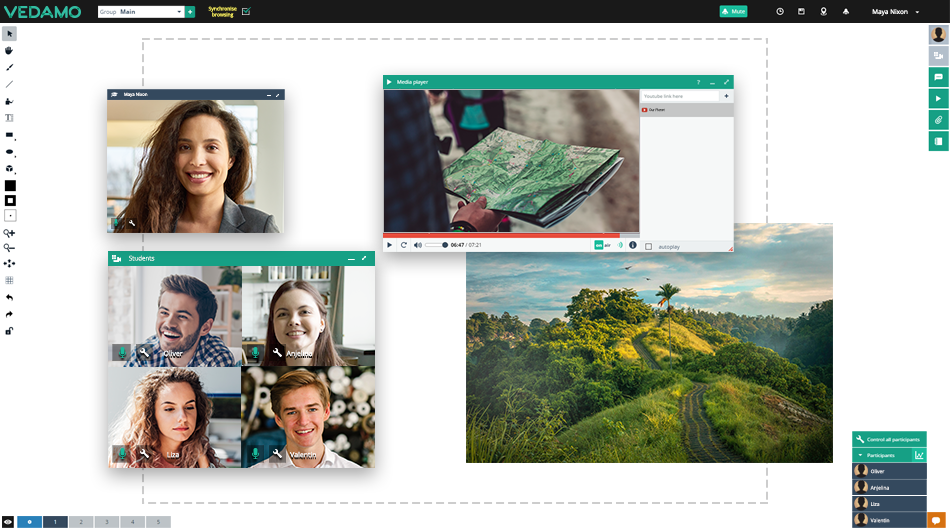The image size is (950, 530).
Task: Switch to whiteboard page 2 tab
Action: 81,522
